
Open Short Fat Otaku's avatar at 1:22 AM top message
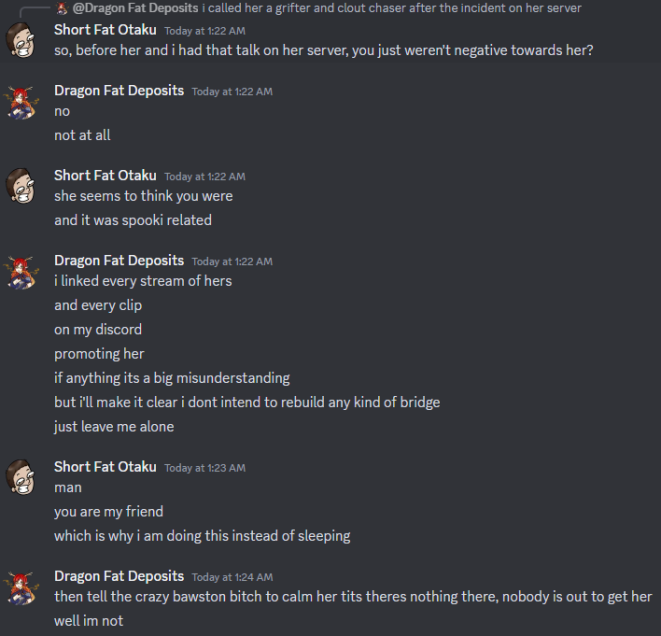(x=20, y=40)
